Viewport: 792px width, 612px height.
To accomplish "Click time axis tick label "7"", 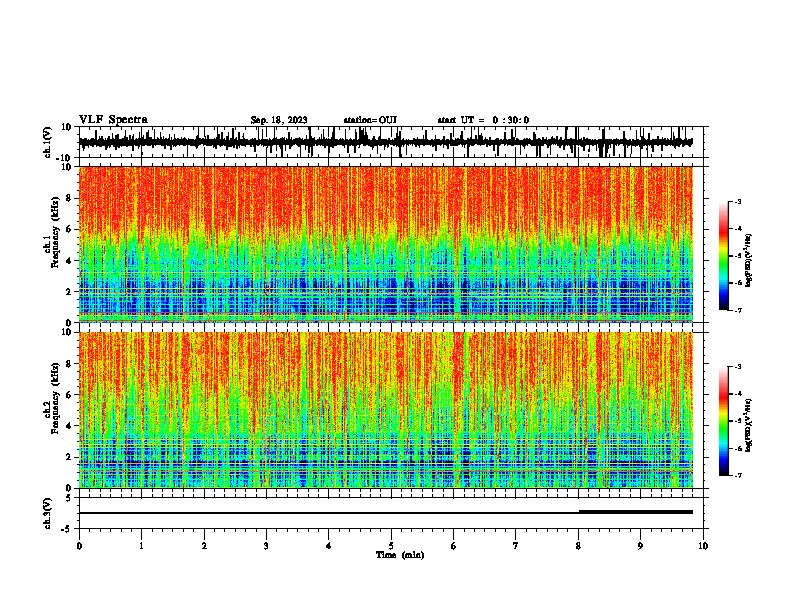I will [x=516, y=546].
